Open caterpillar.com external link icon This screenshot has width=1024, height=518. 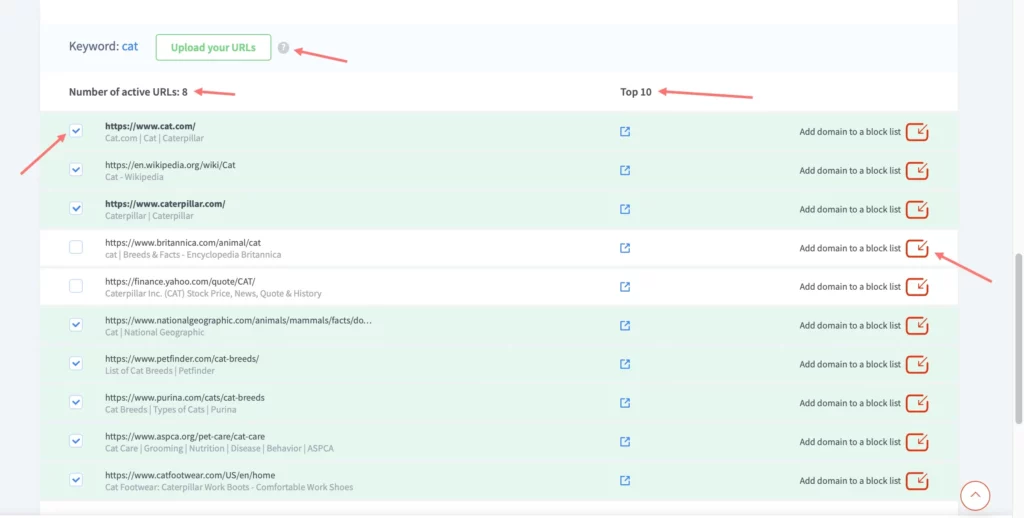(625, 209)
